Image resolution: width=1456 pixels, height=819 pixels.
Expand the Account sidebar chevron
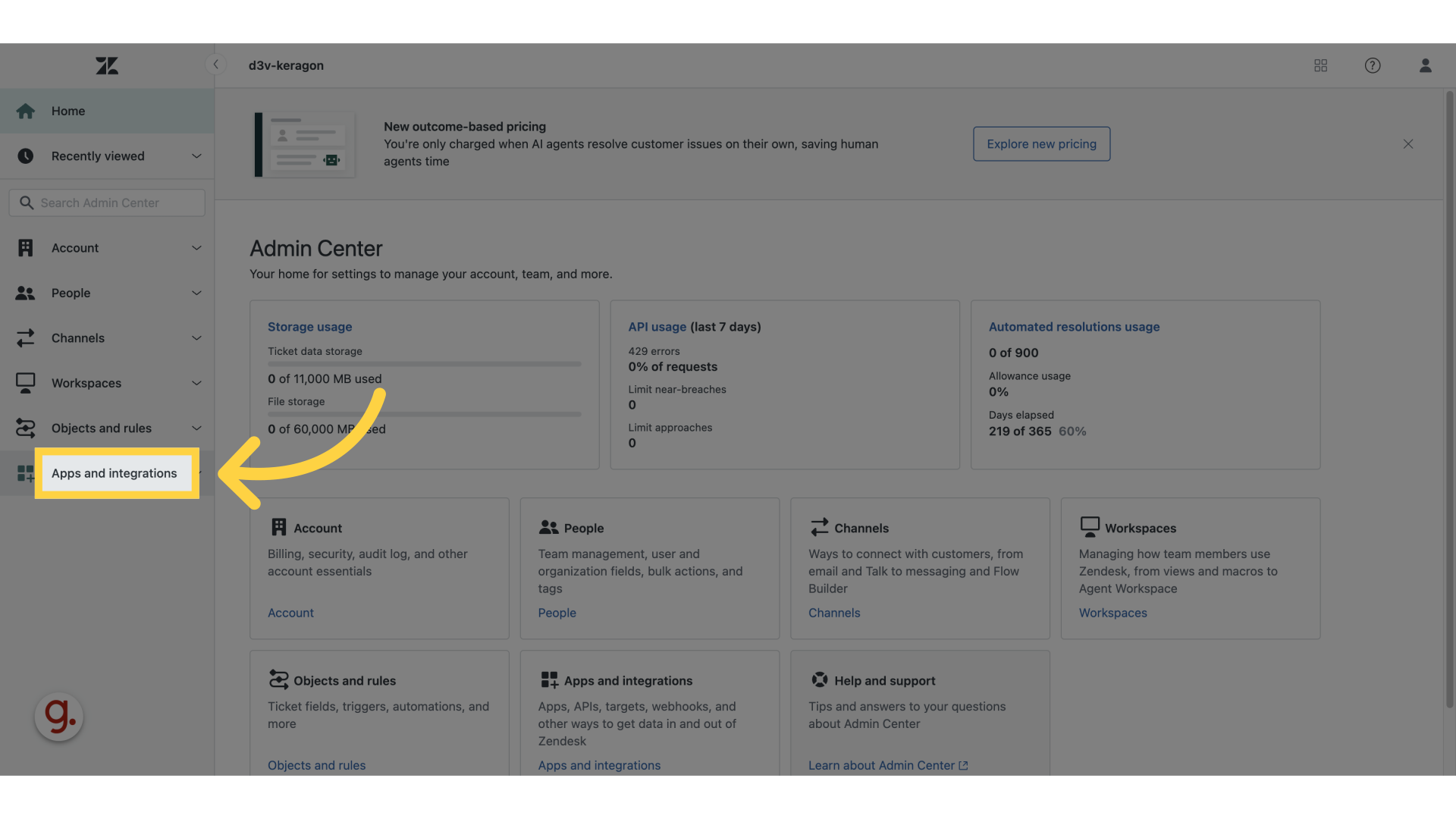pos(196,248)
